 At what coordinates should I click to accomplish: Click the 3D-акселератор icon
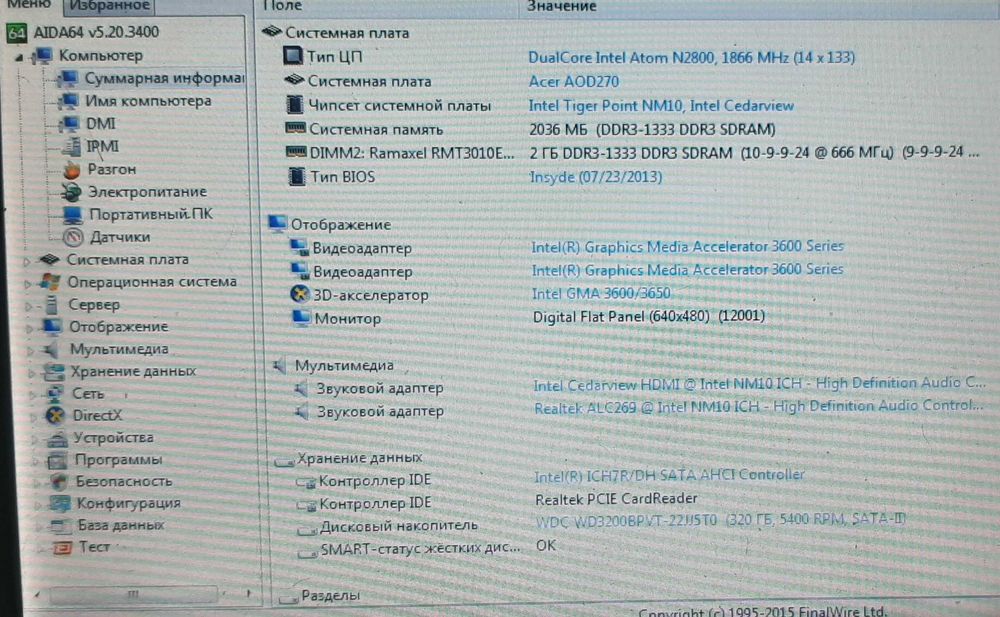(x=299, y=294)
